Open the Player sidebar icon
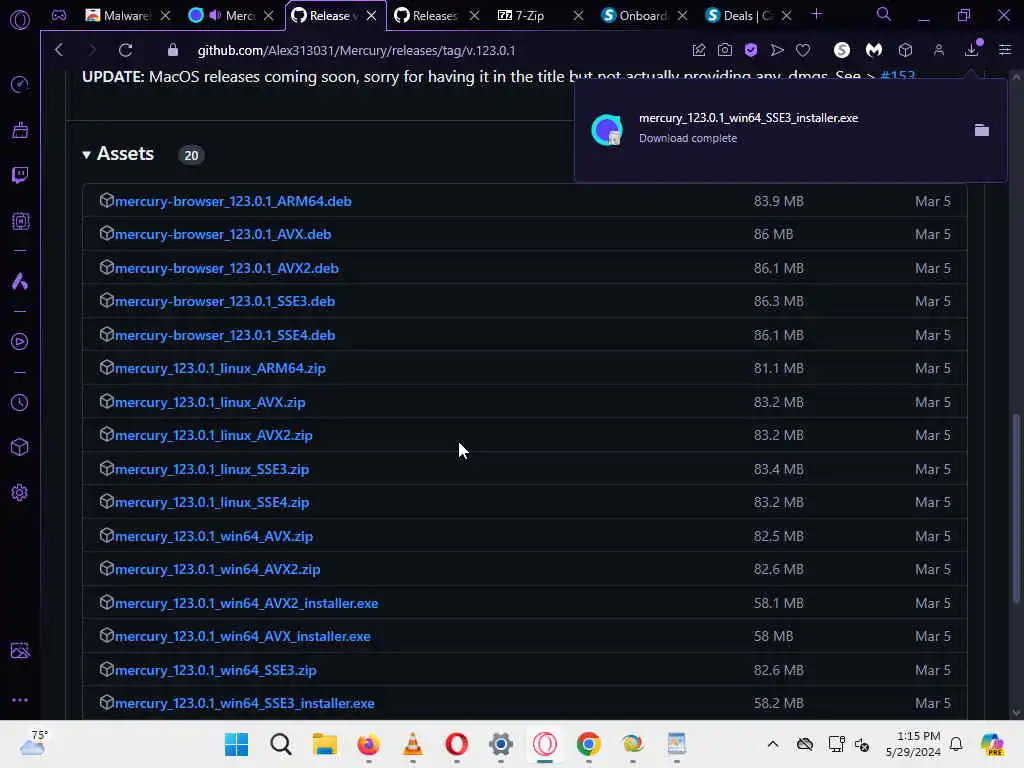The width and height of the screenshot is (1024, 768). tap(20, 342)
